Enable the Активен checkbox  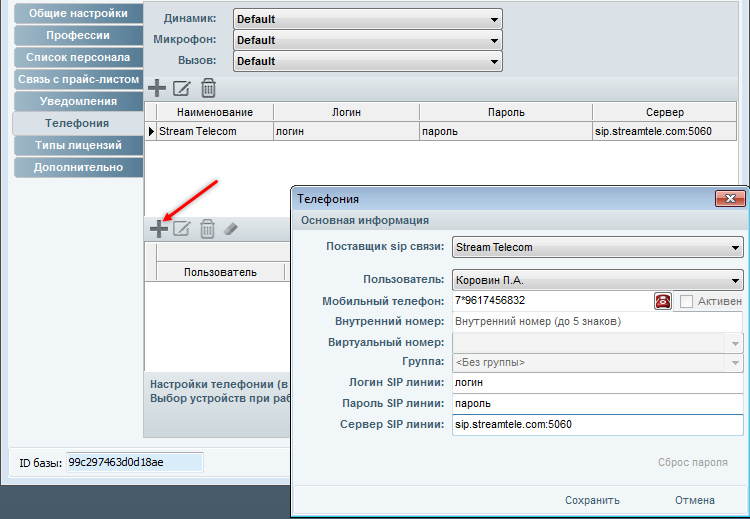687,301
